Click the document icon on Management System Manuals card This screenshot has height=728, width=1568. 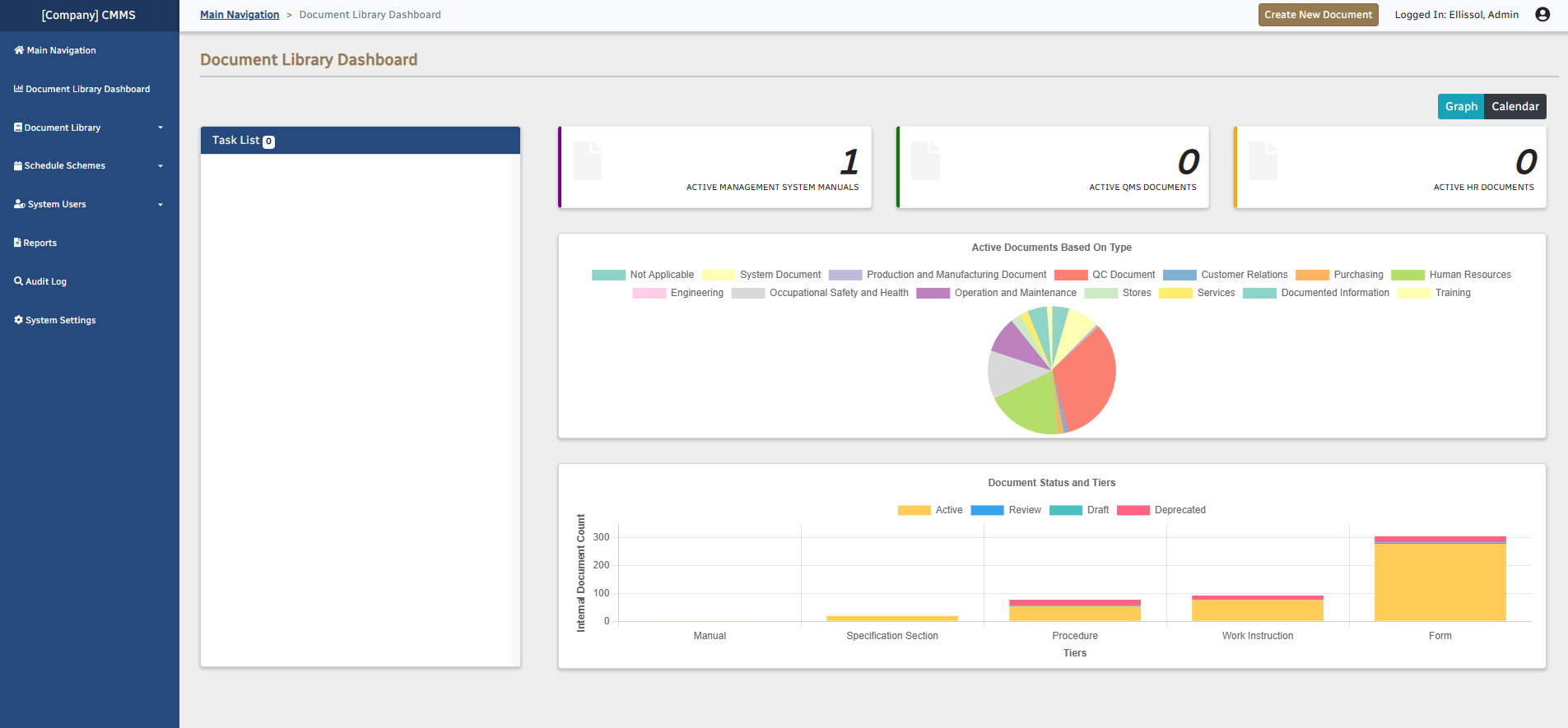point(587,160)
